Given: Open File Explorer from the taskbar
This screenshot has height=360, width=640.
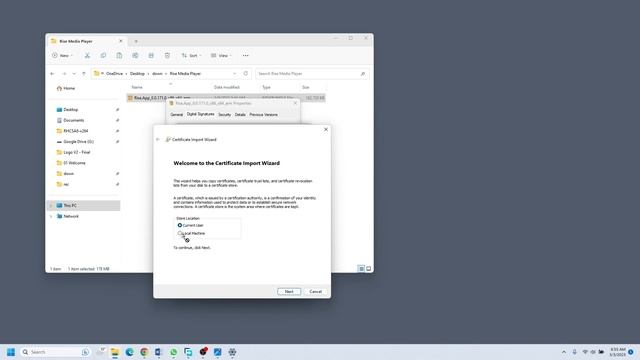Looking at the screenshot, I should (x=115, y=352).
